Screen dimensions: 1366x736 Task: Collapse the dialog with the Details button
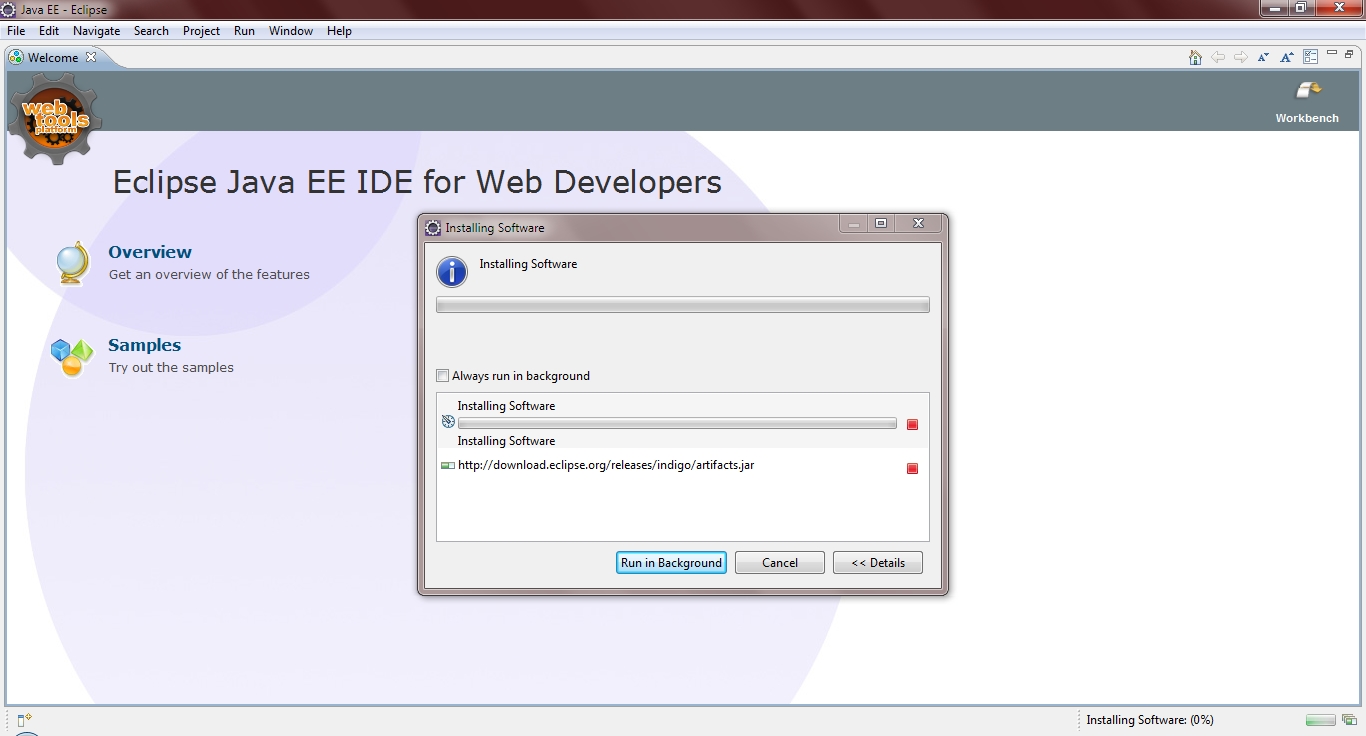click(877, 562)
